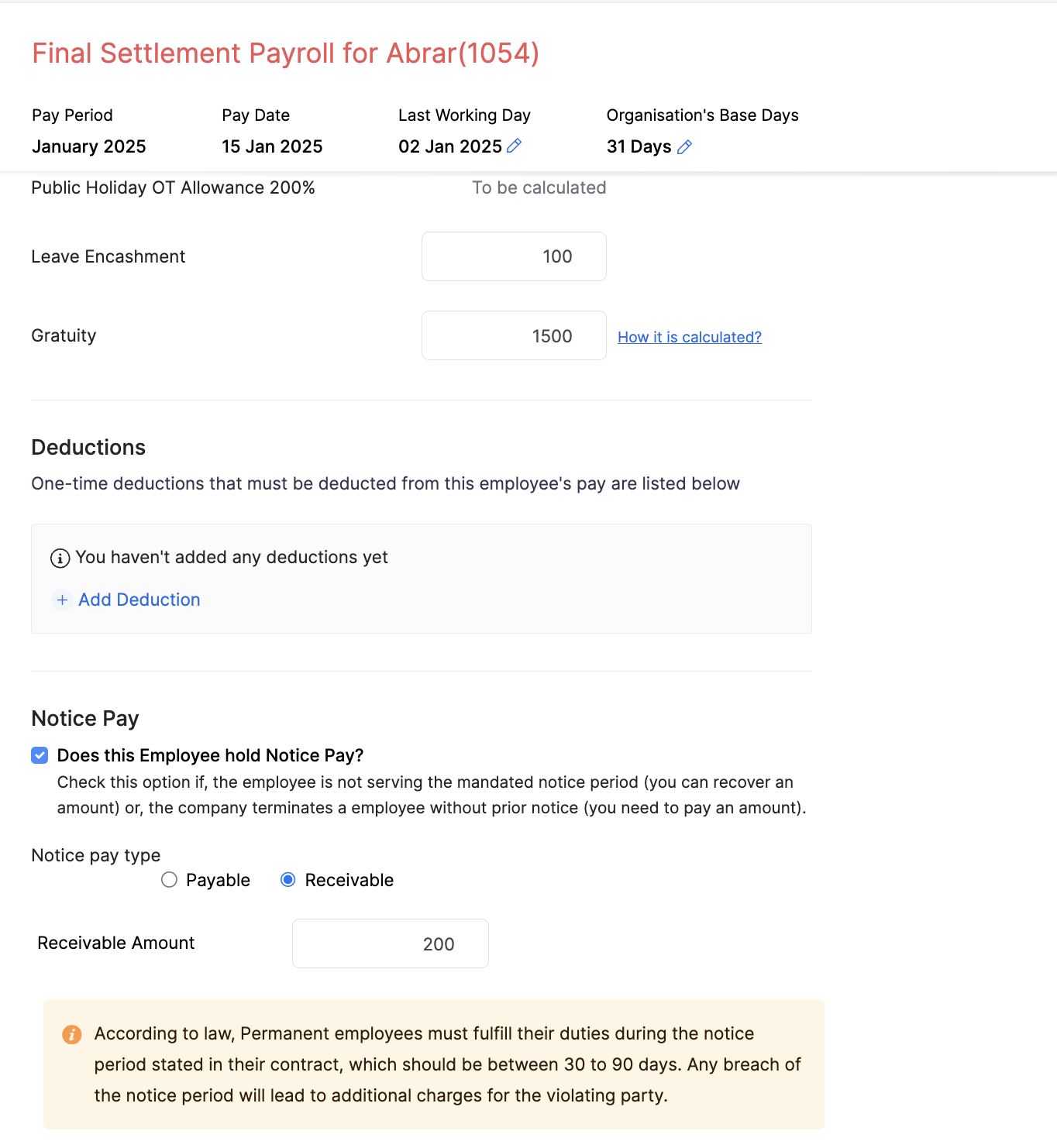Click the Deductions section heading

(x=88, y=448)
